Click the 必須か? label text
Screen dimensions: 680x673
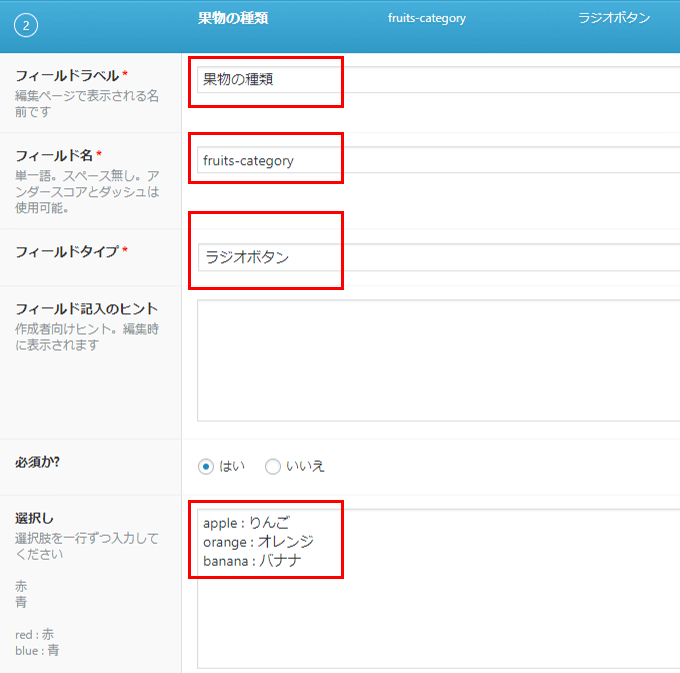click(37, 462)
